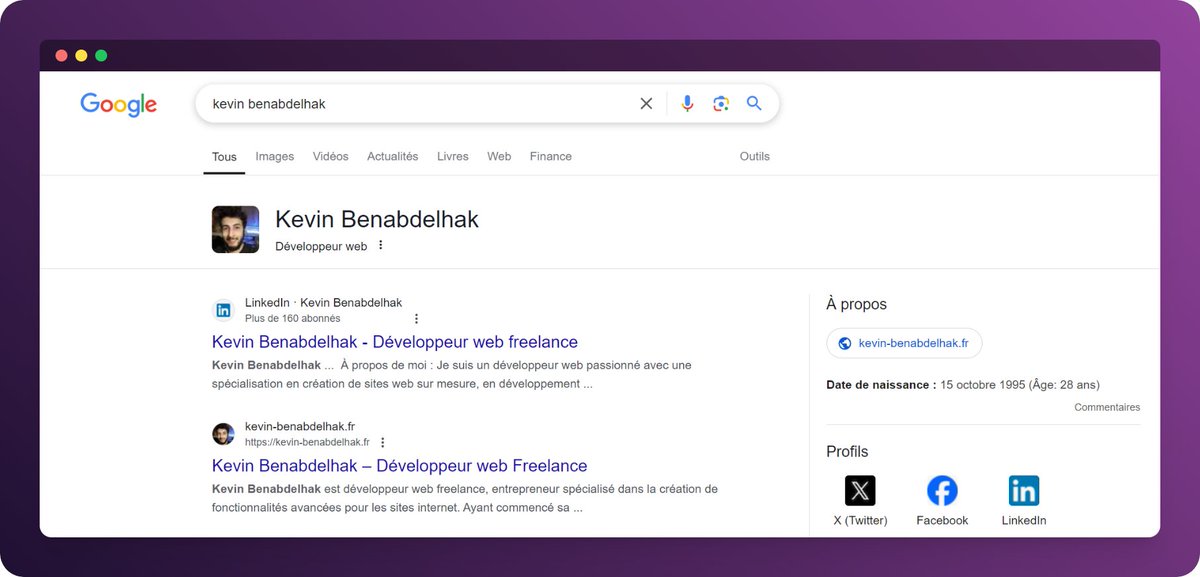Open link Kevin Benabdelhak - Développeur web freelance
The height and width of the screenshot is (577, 1200).
(395, 342)
